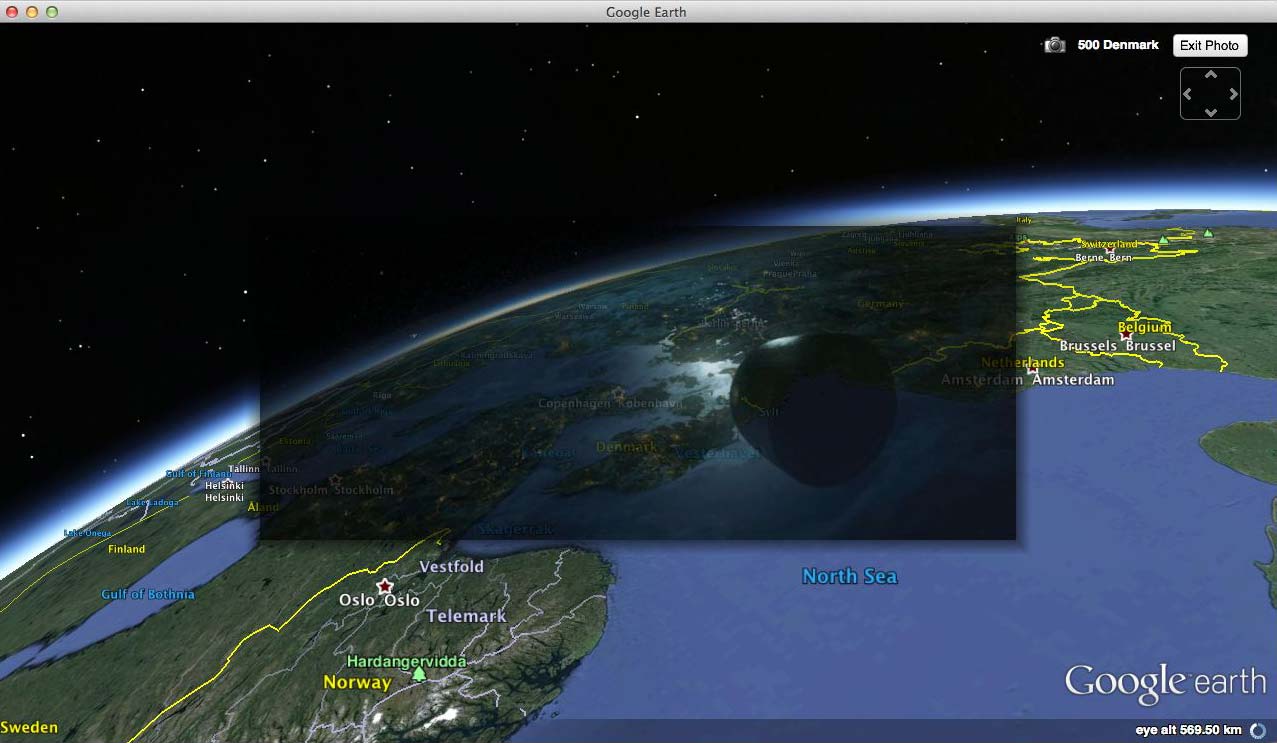Click the Amsterdam capital star marker
This screenshot has width=1277, height=743.
[x=1033, y=371]
